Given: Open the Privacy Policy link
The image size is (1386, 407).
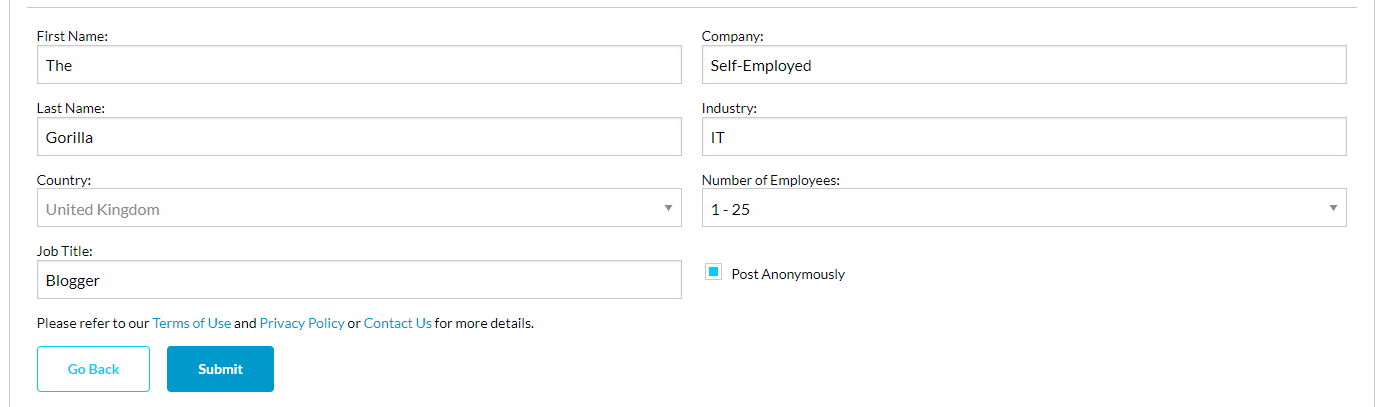Looking at the screenshot, I should pyautogui.click(x=302, y=323).
